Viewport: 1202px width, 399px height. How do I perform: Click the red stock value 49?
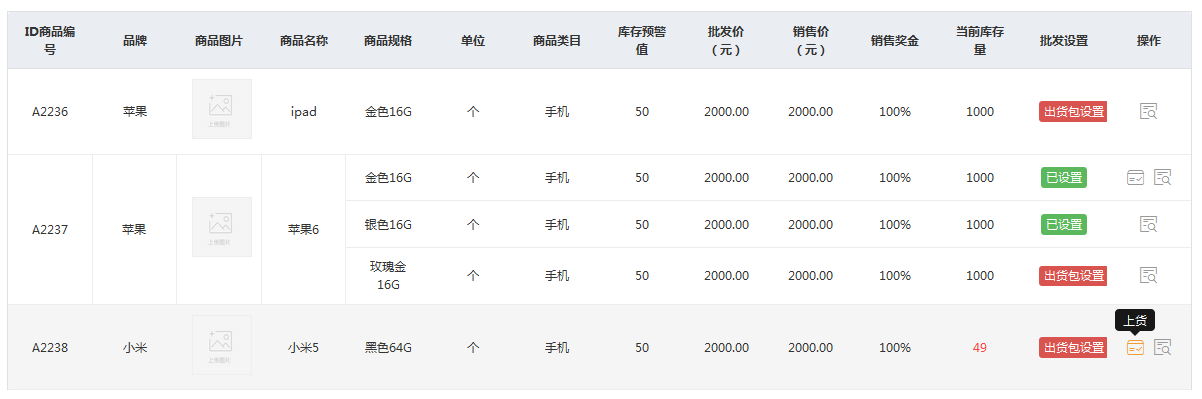(x=979, y=348)
